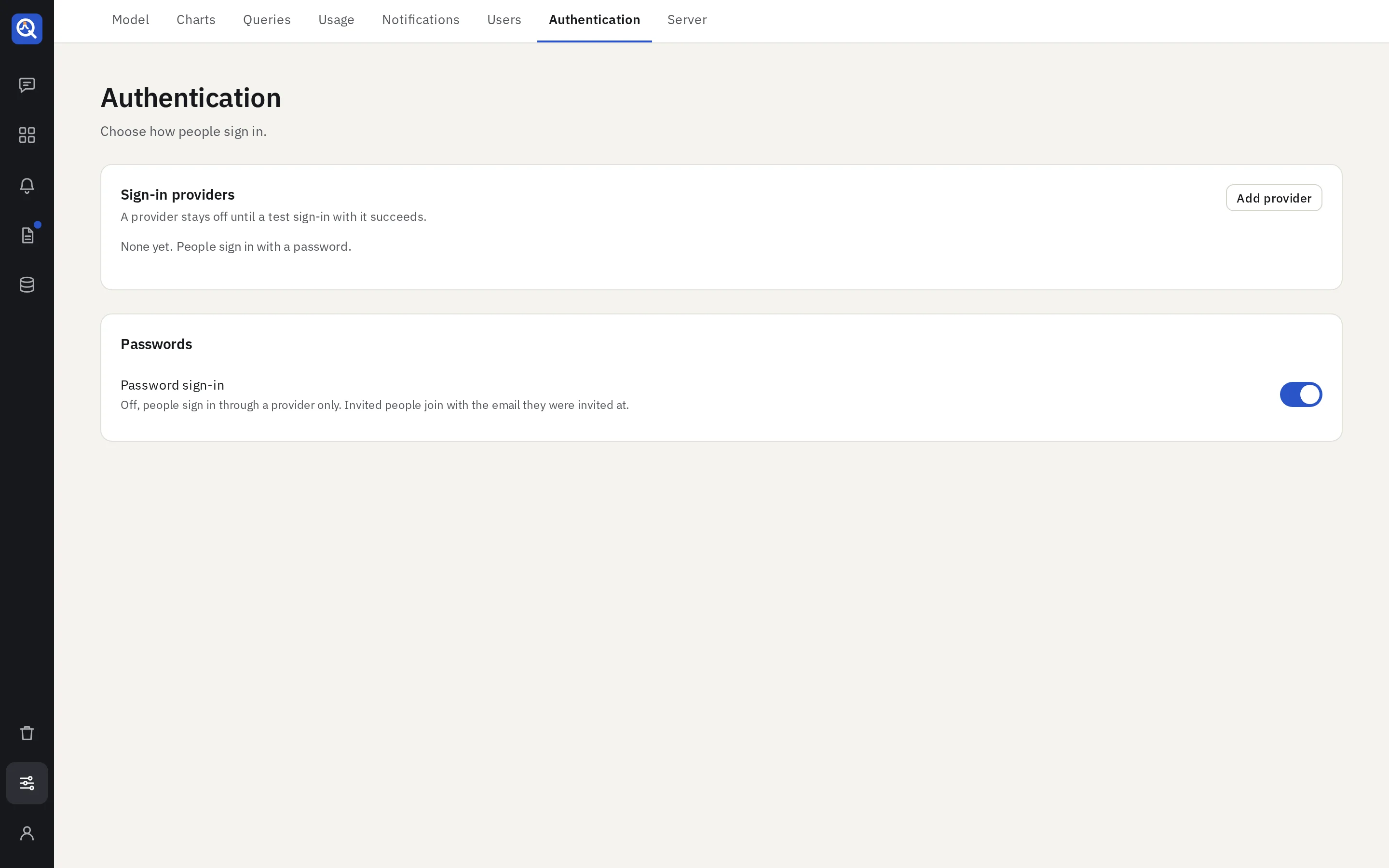
Task: Click the Add provider button
Action: (x=1274, y=198)
